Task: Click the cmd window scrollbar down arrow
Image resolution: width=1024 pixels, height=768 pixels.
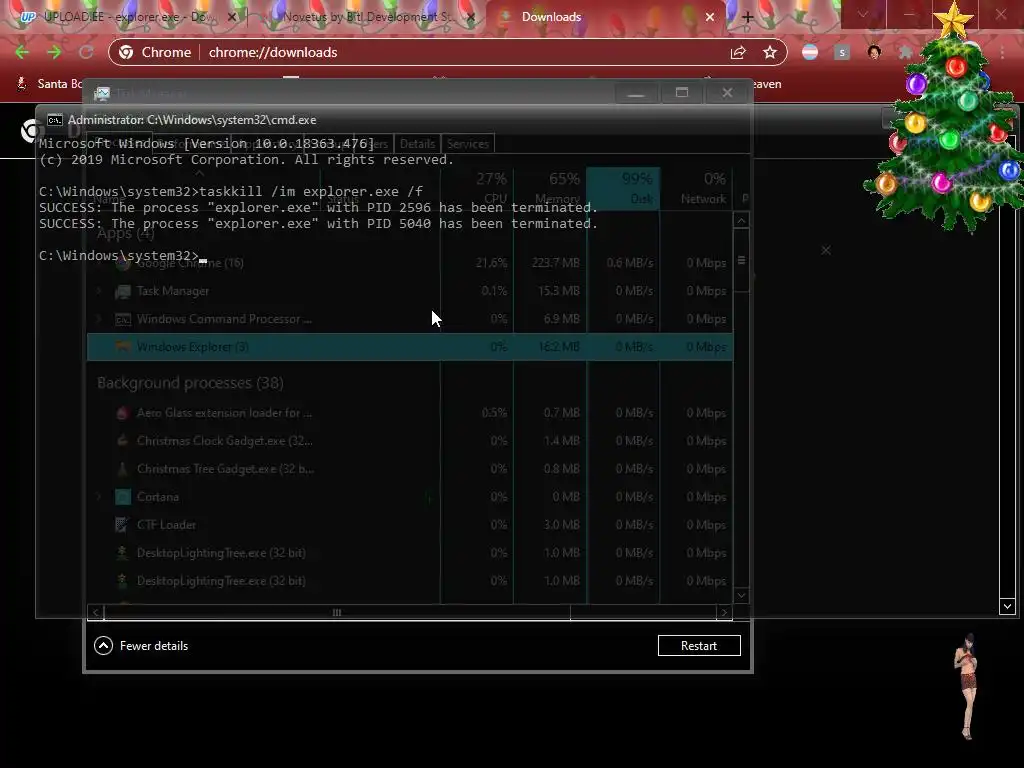Action: click(1007, 607)
